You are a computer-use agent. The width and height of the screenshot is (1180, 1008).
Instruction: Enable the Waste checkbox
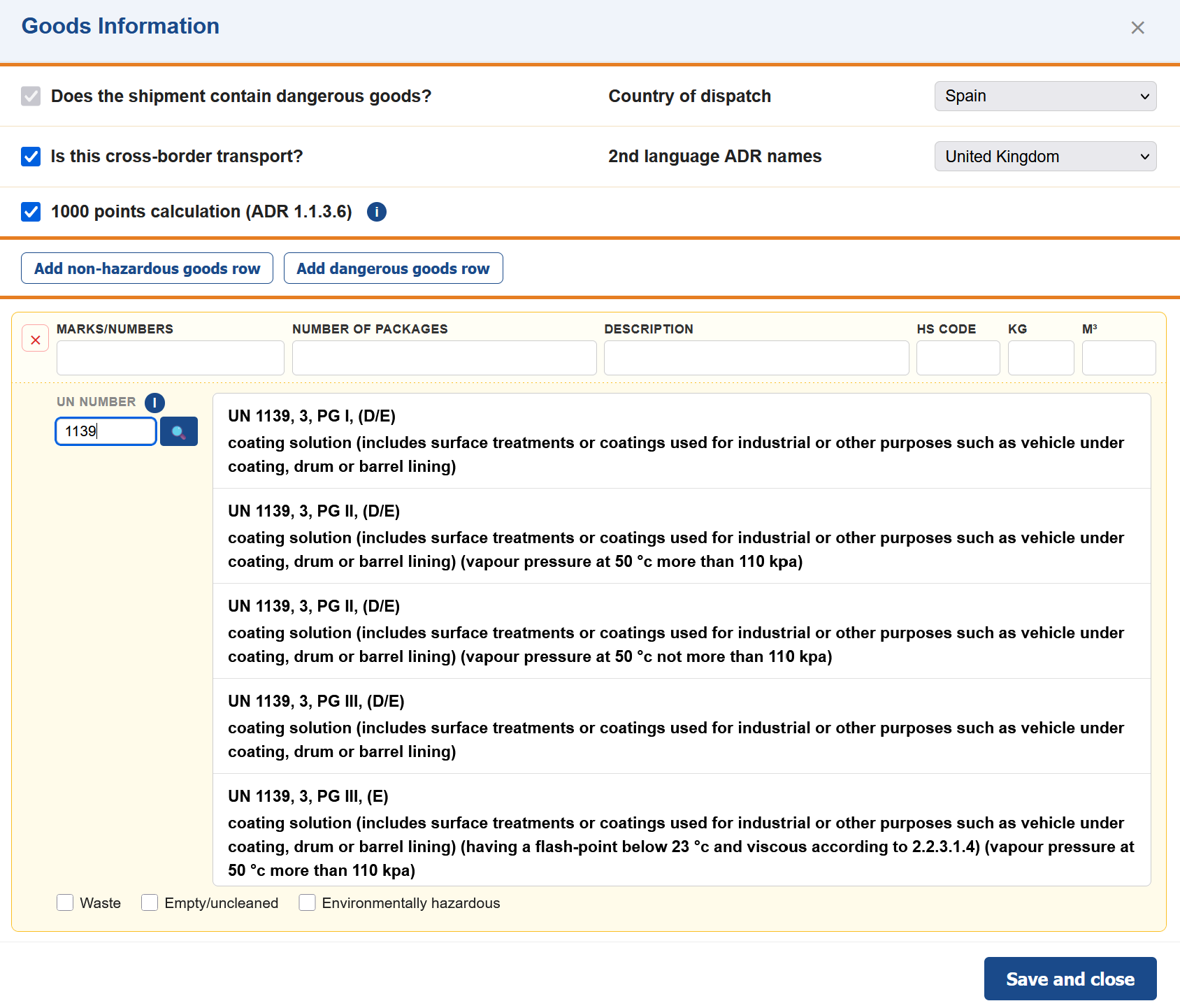click(x=66, y=902)
